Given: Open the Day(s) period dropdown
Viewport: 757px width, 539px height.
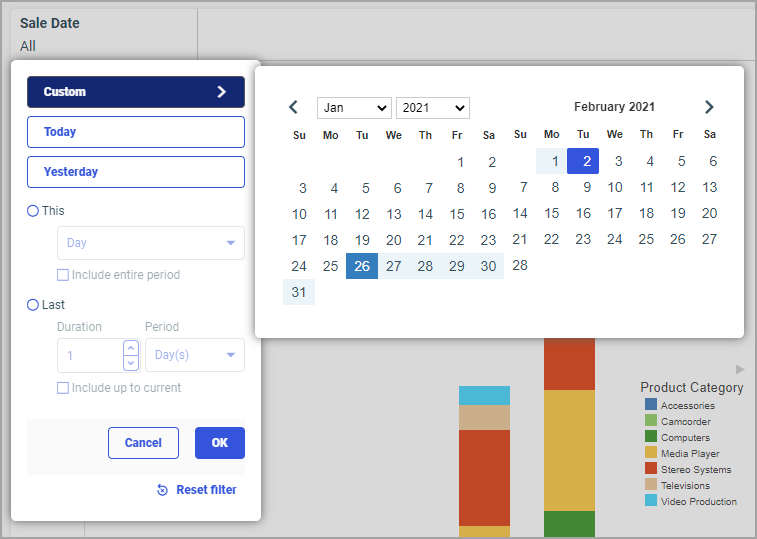Looking at the screenshot, I should click(194, 355).
